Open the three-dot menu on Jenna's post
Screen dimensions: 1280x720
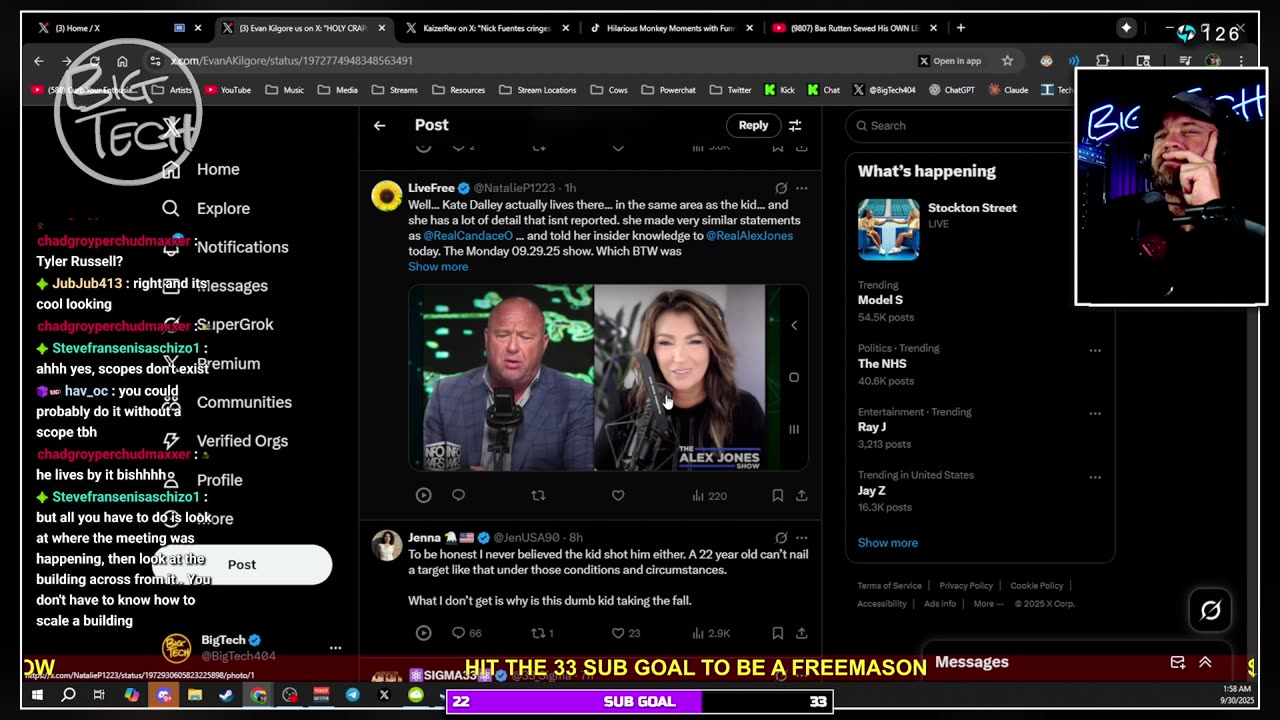(801, 538)
